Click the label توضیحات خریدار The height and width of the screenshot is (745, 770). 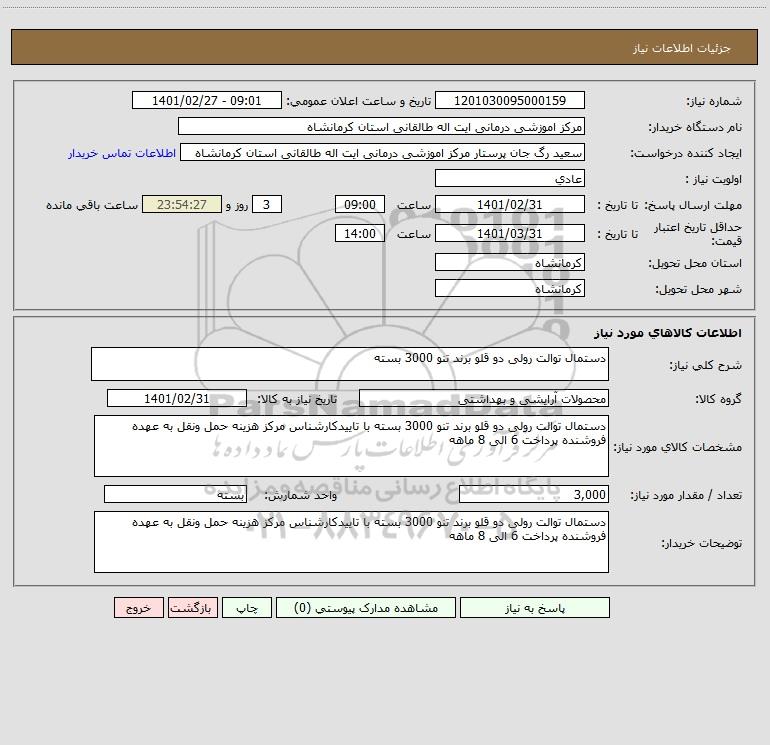(x=701, y=543)
